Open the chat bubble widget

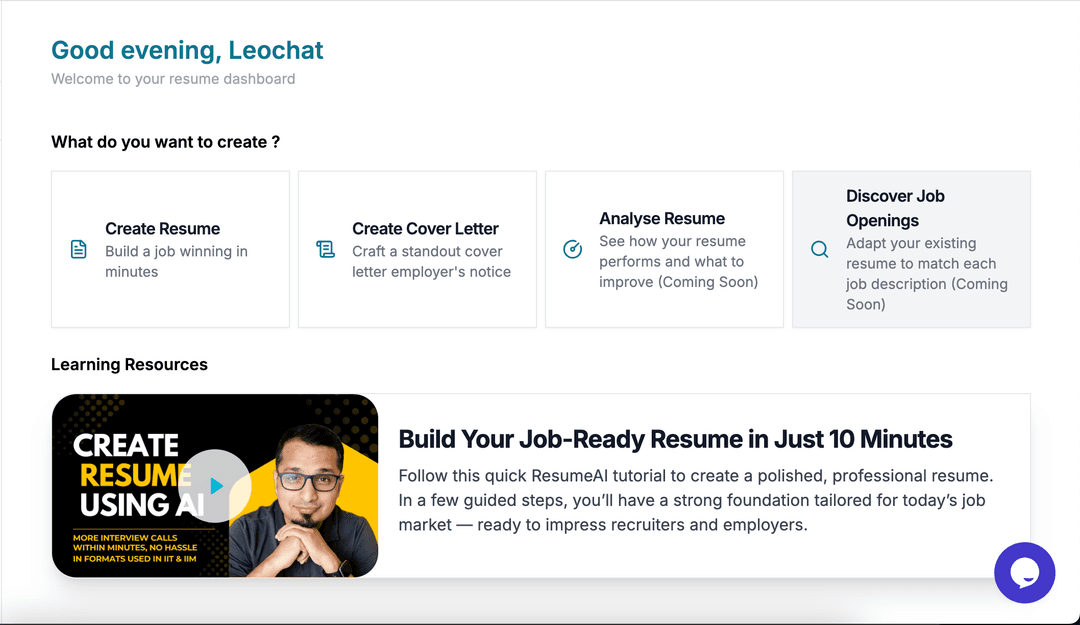click(x=1024, y=572)
